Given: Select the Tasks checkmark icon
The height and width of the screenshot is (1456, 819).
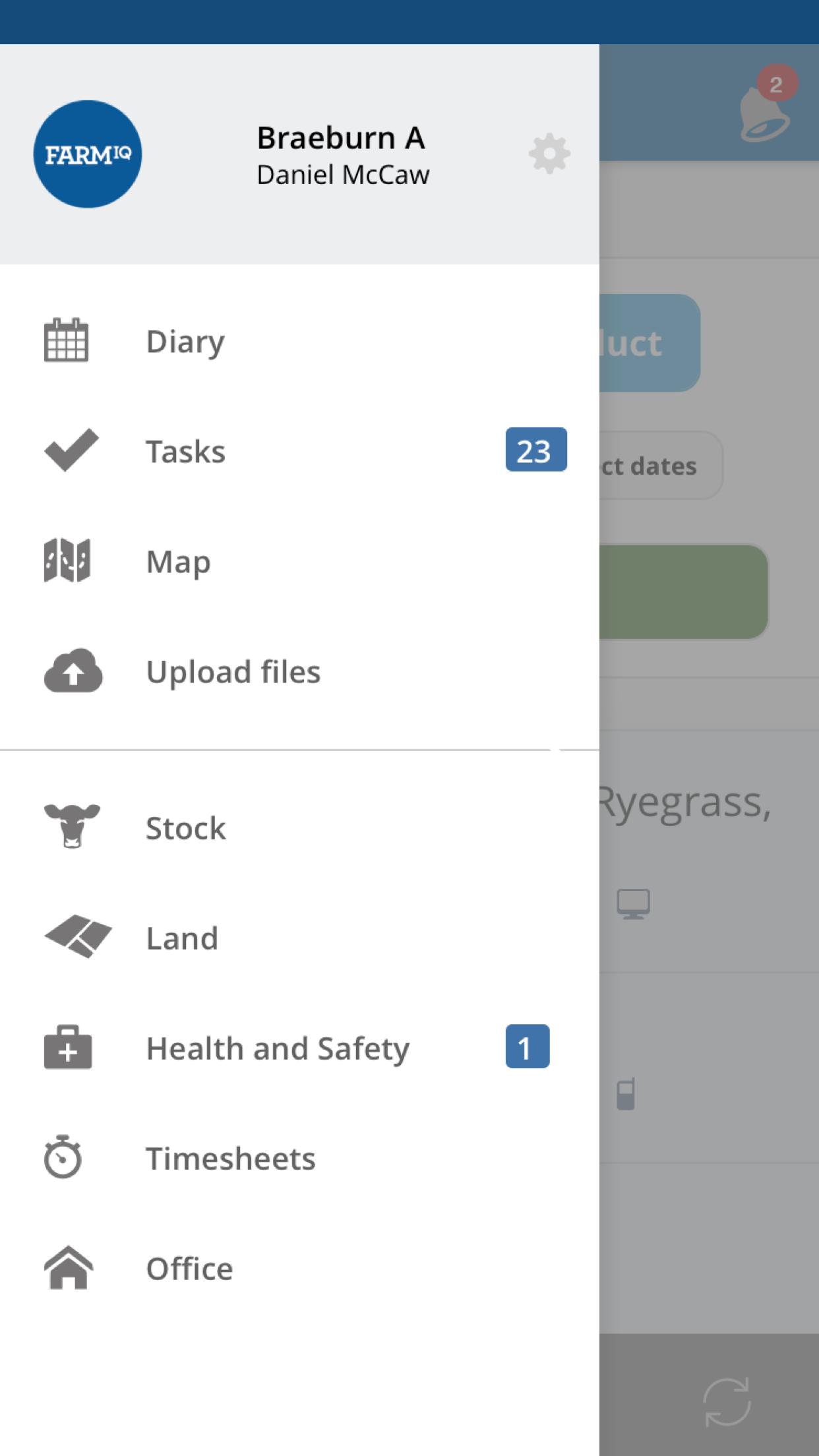Looking at the screenshot, I should click(71, 450).
